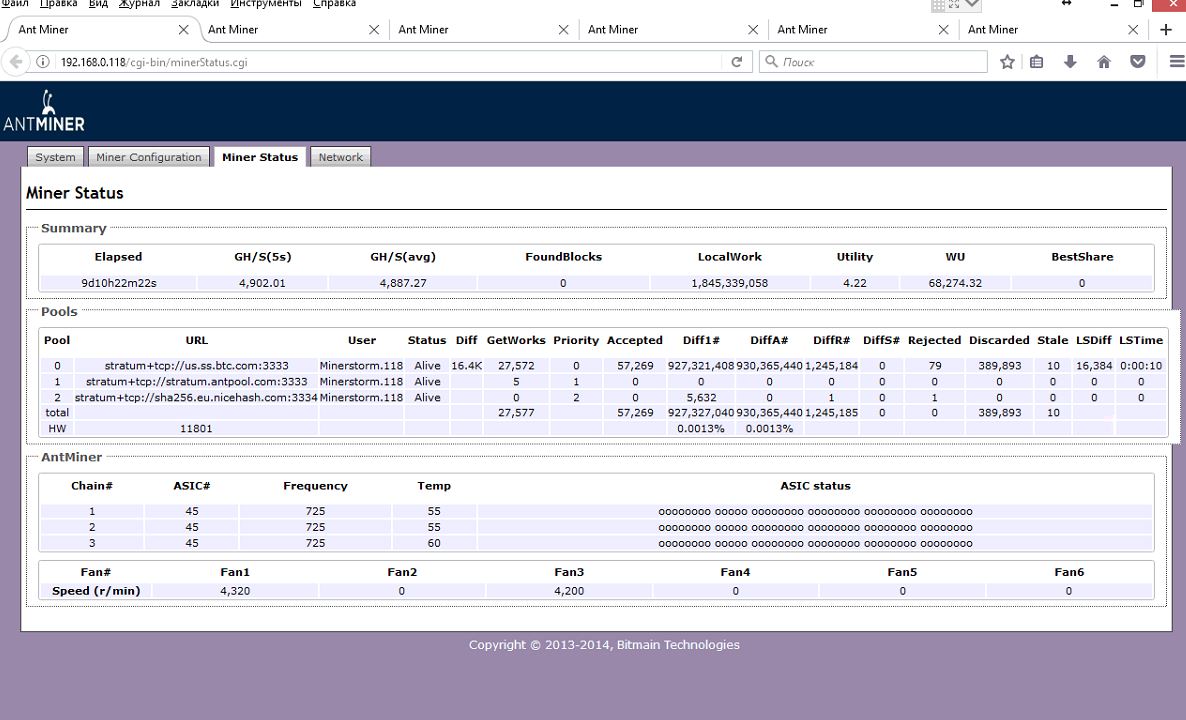The width and height of the screenshot is (1186, 720).
Task: Open the Правка menu
Action: pos(58,4)
